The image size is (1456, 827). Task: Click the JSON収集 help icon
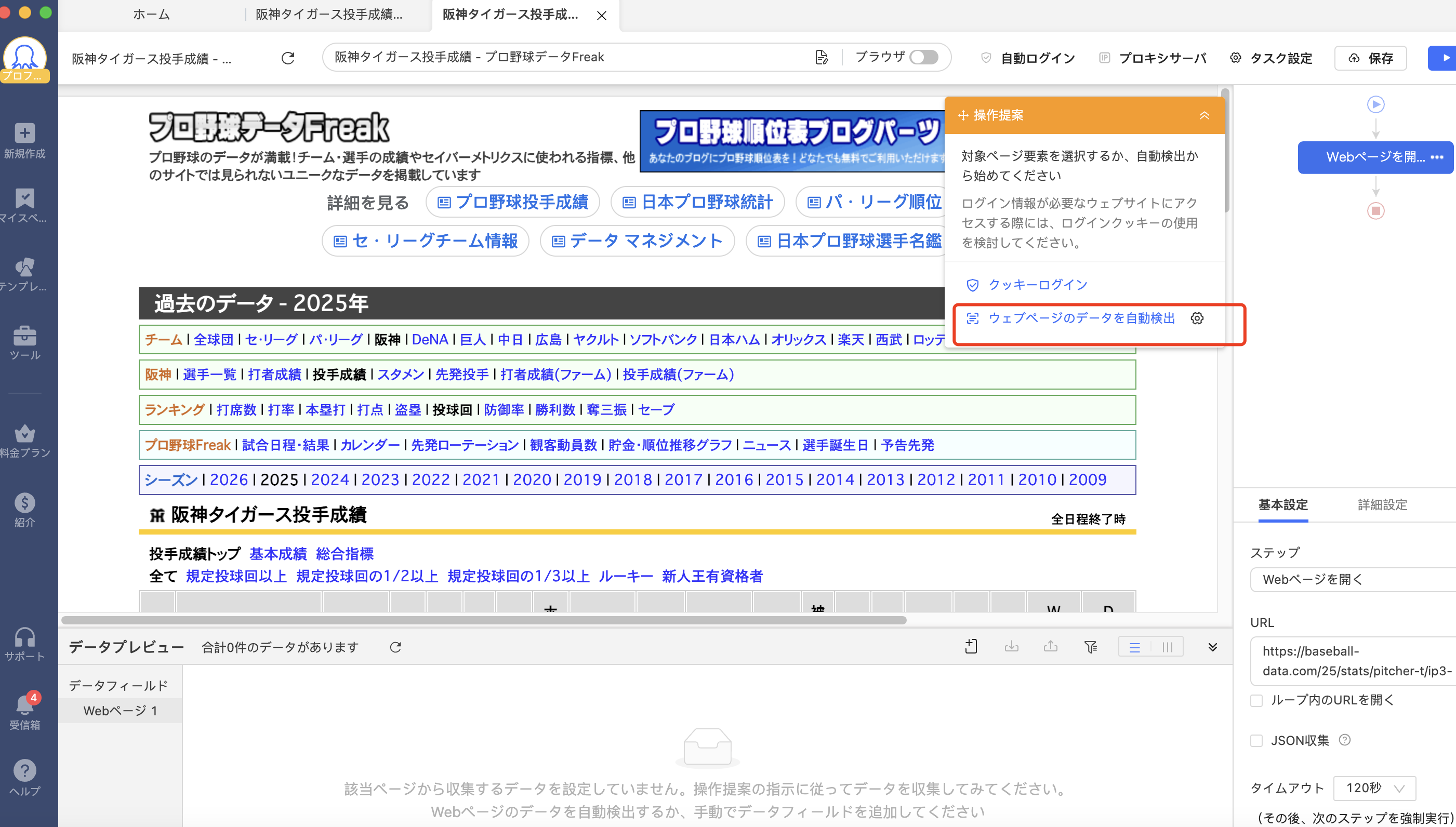(1344, 740)
